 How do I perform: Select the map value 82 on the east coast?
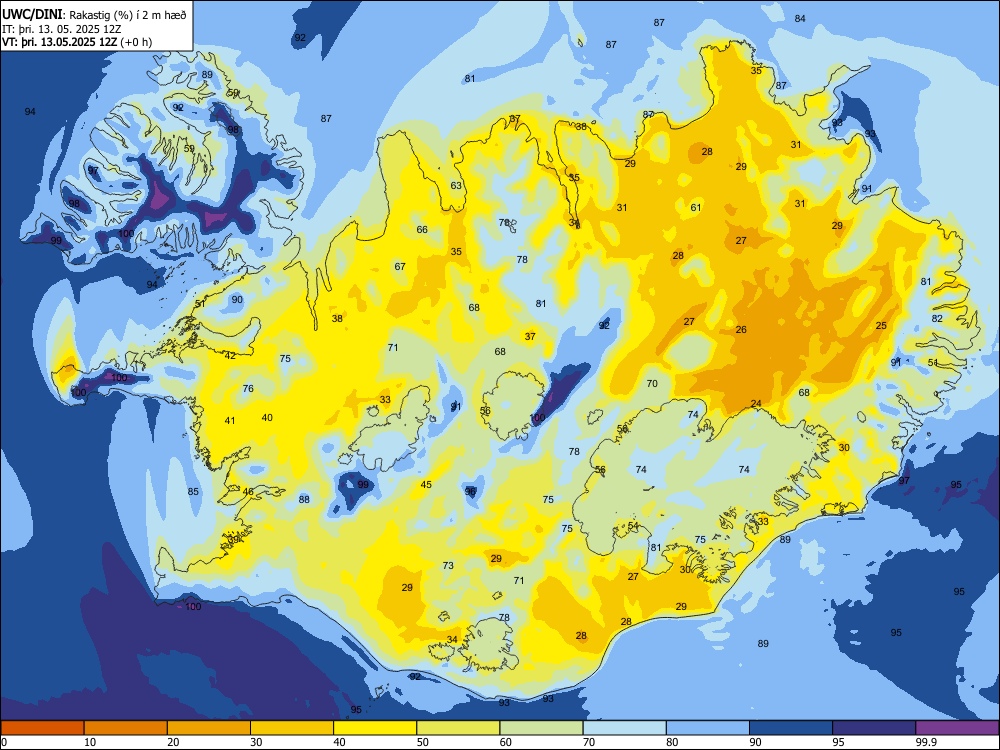click(937, 318)
